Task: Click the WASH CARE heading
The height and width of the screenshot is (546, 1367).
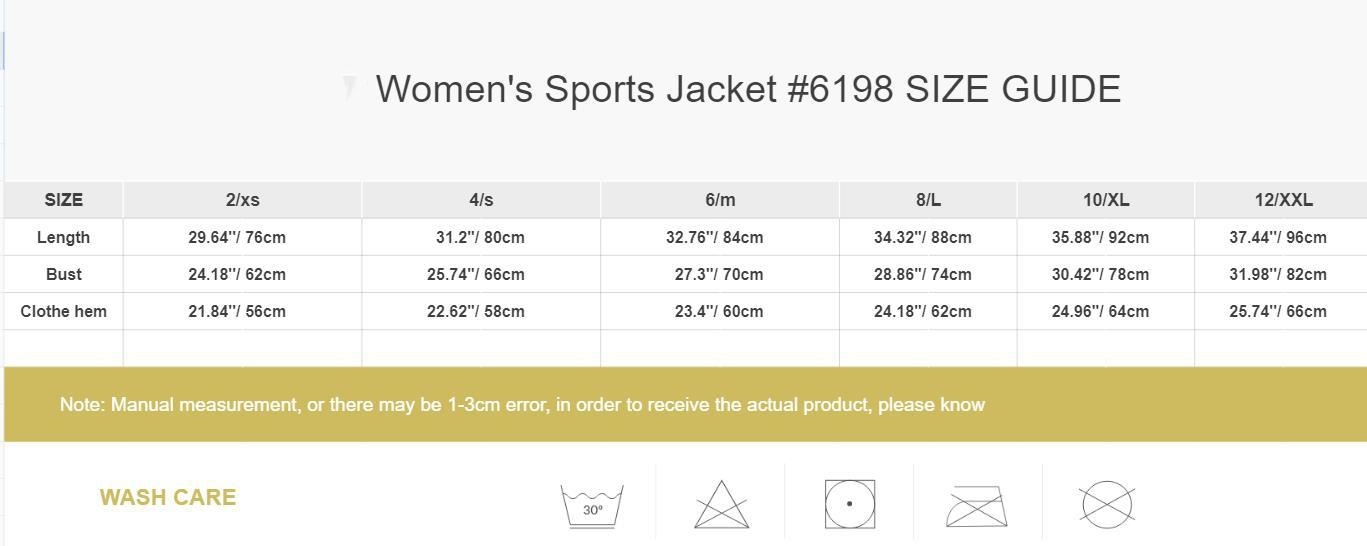Action: [x=168, y=497]
